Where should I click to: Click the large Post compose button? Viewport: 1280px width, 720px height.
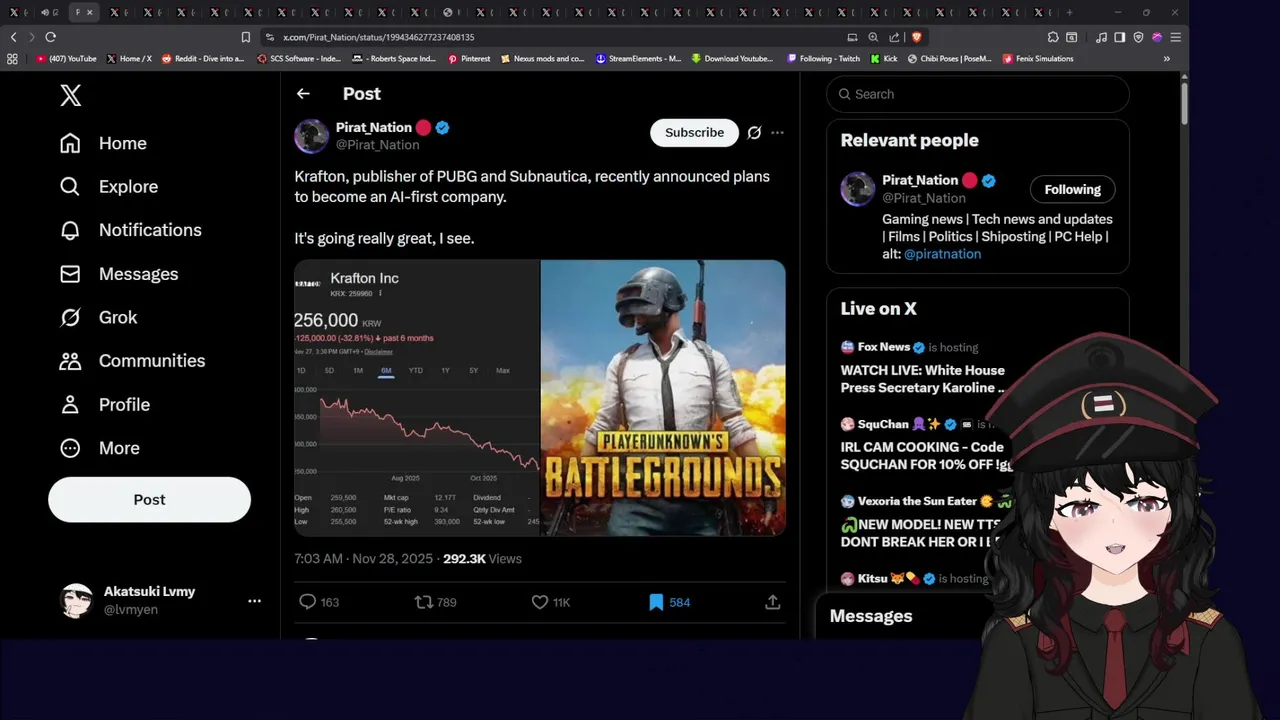tap(149, 499)
